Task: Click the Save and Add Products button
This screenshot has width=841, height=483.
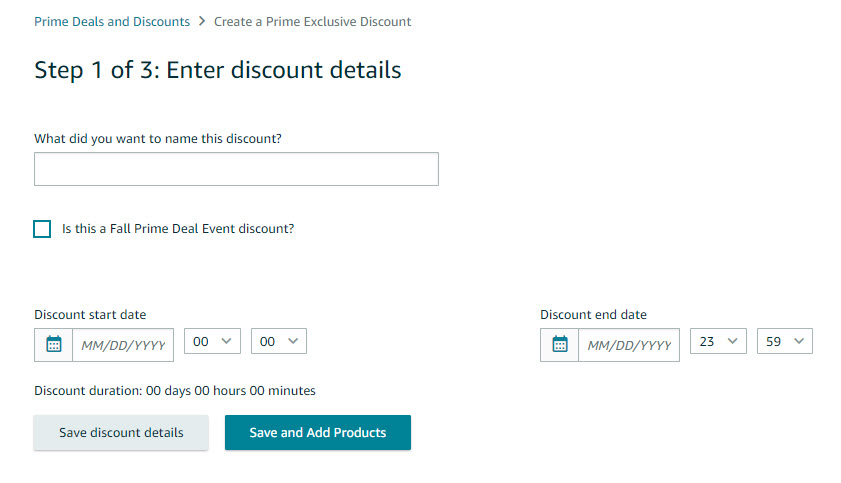Action: [x=318, y=433]
